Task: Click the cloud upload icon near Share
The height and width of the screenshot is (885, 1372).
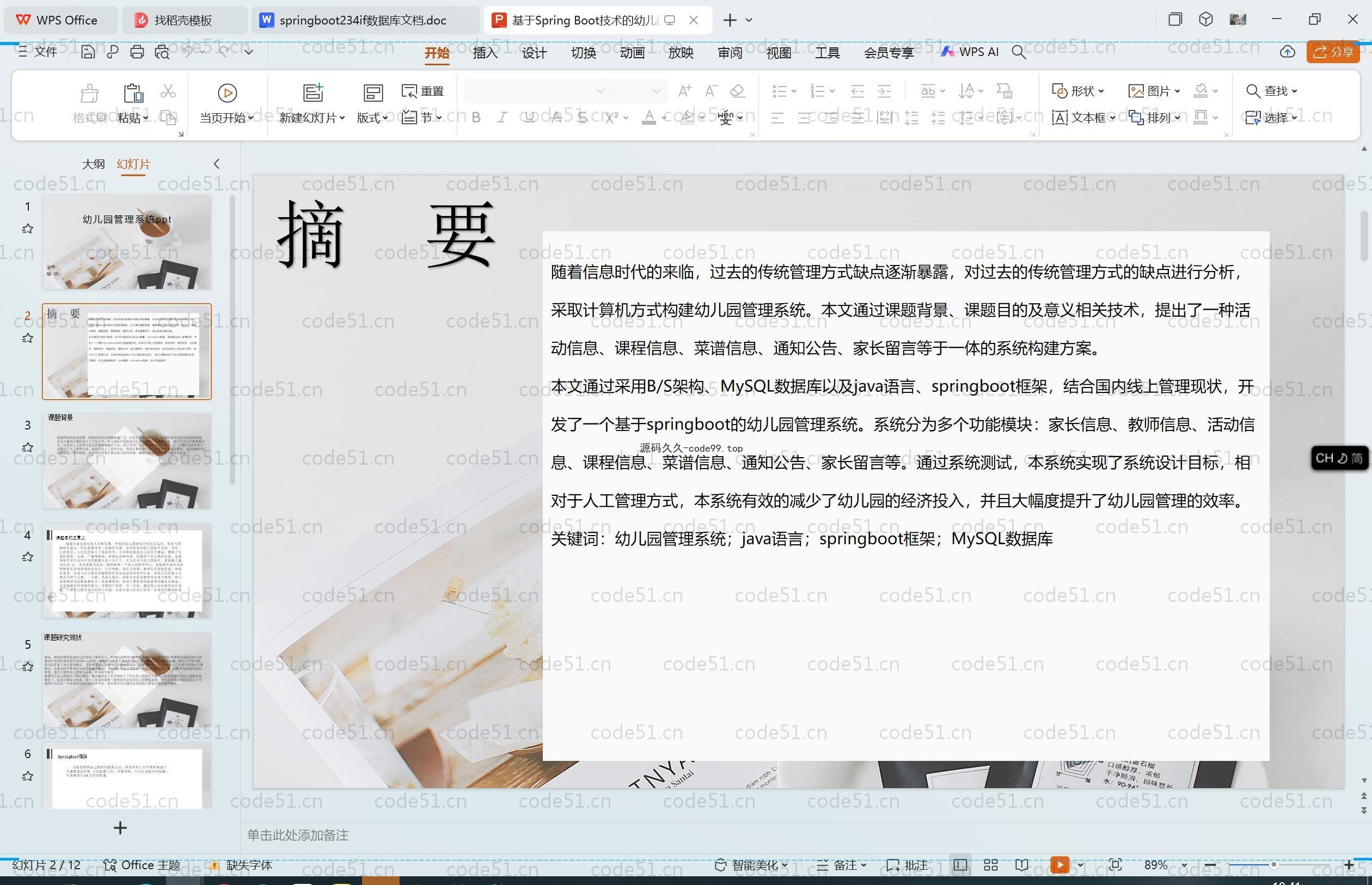Action: click(x=1287, y=52)
